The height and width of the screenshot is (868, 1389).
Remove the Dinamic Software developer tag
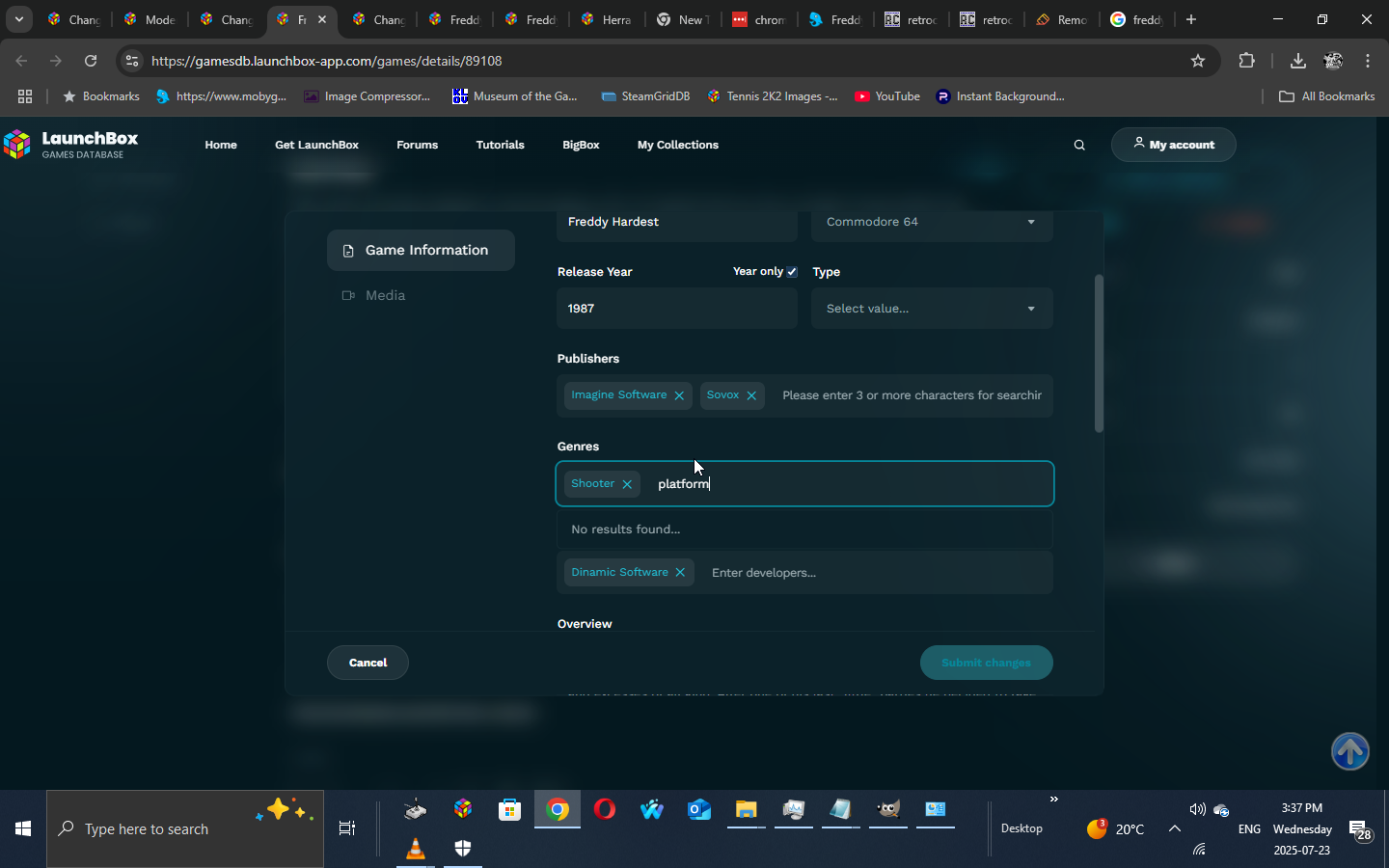coord(680,573)
